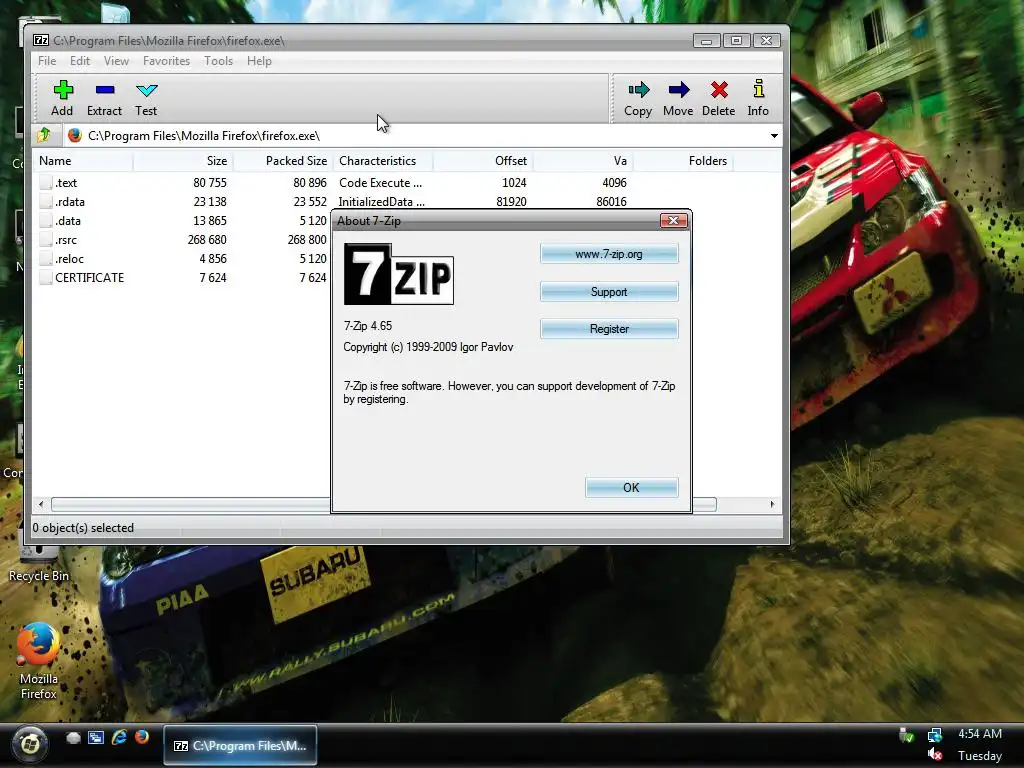The image size is (1024, 768).
Task: Select the .reloc file icon
Action: [45, 258]
